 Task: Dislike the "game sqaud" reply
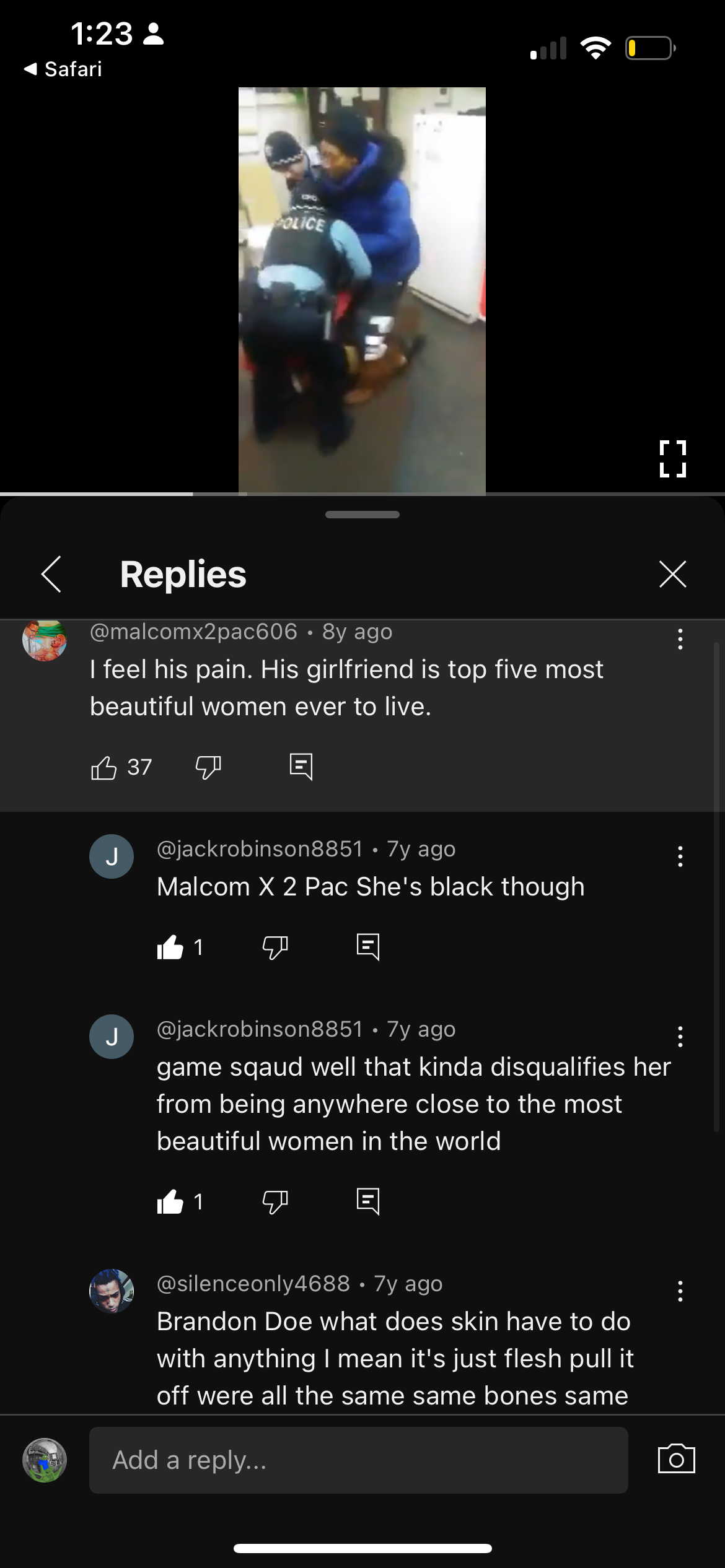tap(275, 1202)
